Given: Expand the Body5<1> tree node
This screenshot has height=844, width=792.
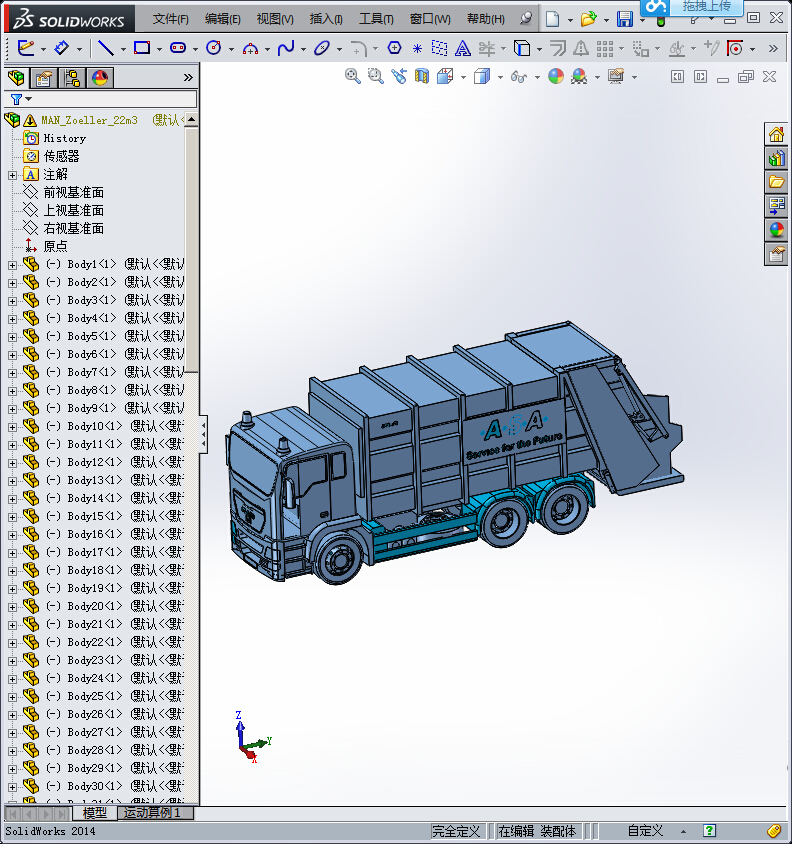Looking at the screenshot, I should coord(12,336).
